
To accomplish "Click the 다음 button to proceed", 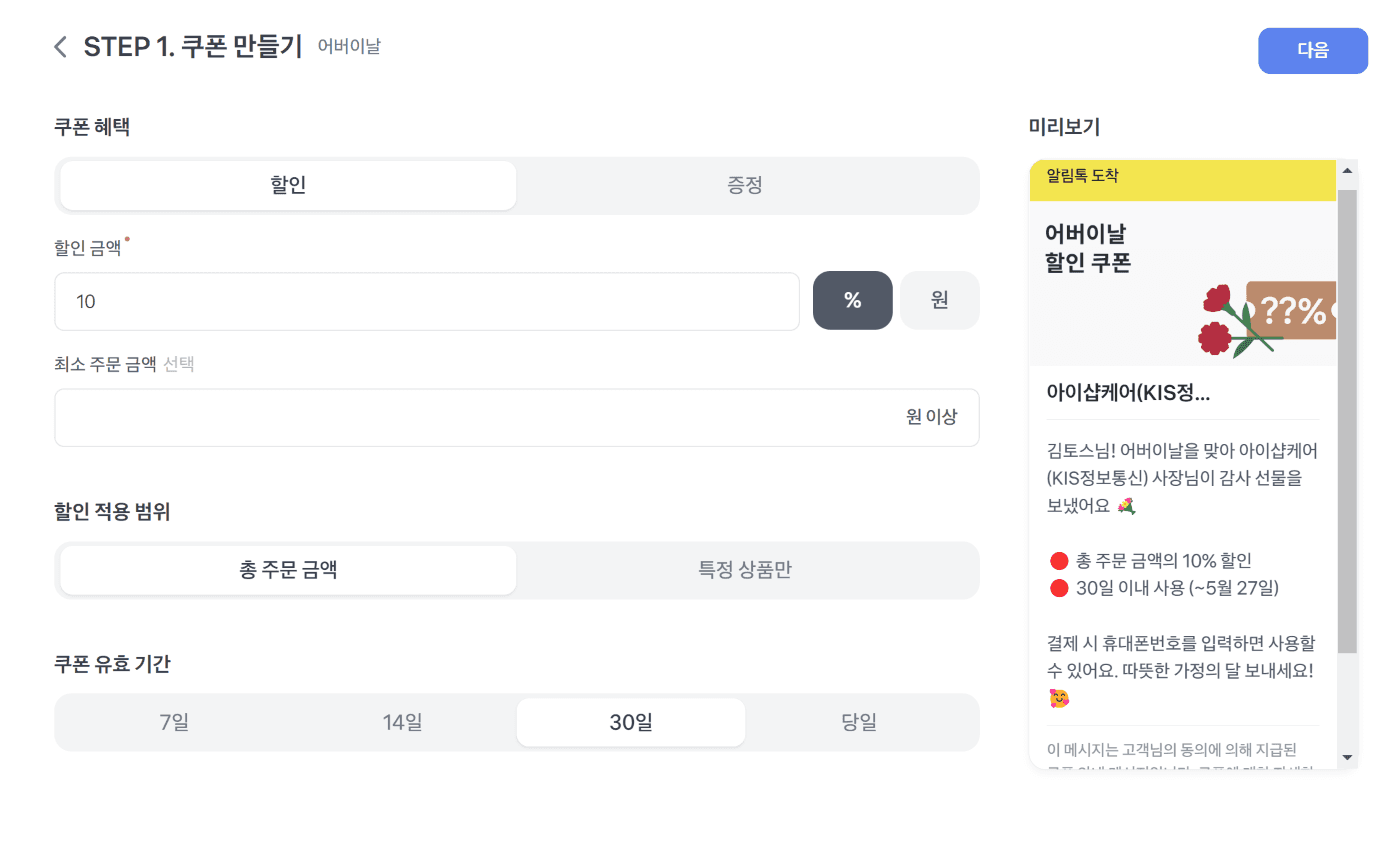I will point(1312,50).
